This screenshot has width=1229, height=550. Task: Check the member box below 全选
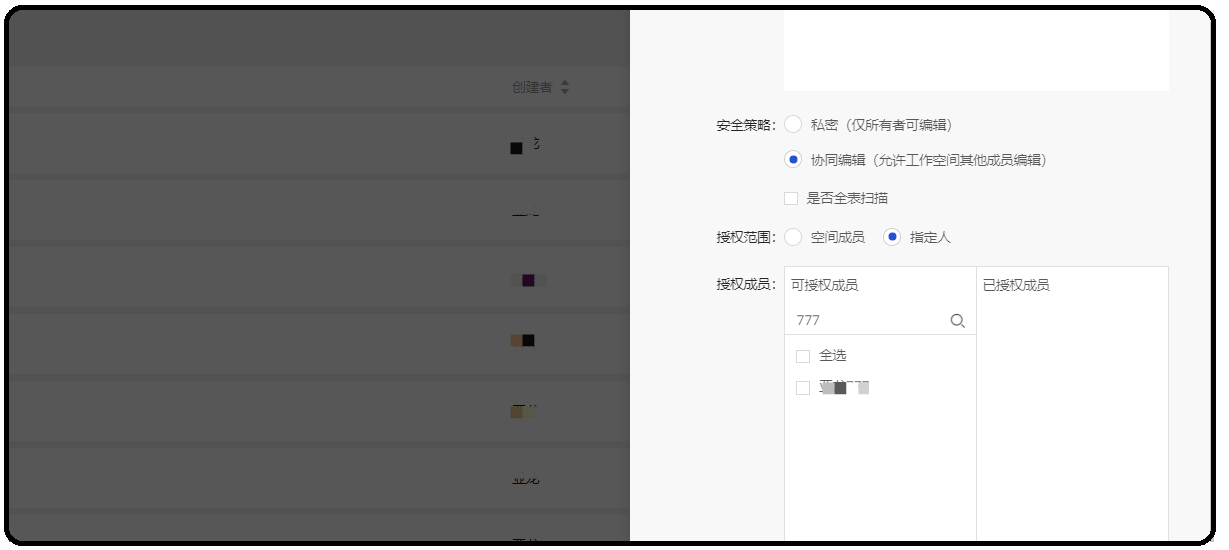point(803,388)
